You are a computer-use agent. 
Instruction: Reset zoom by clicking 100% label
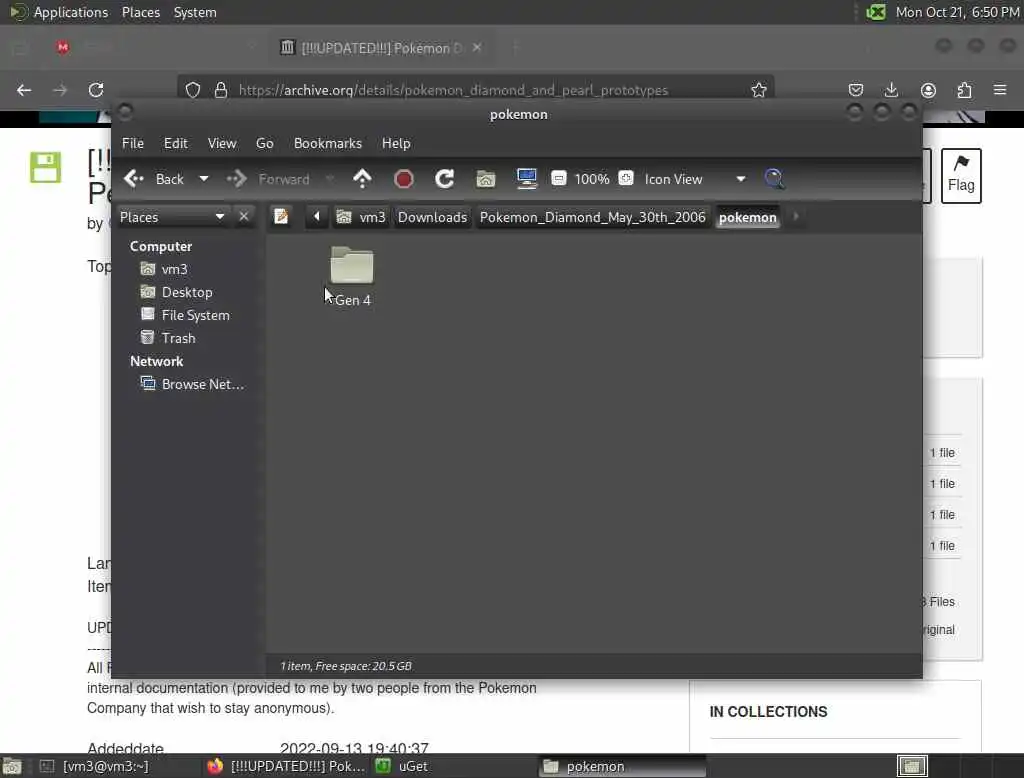coord(592,179)
